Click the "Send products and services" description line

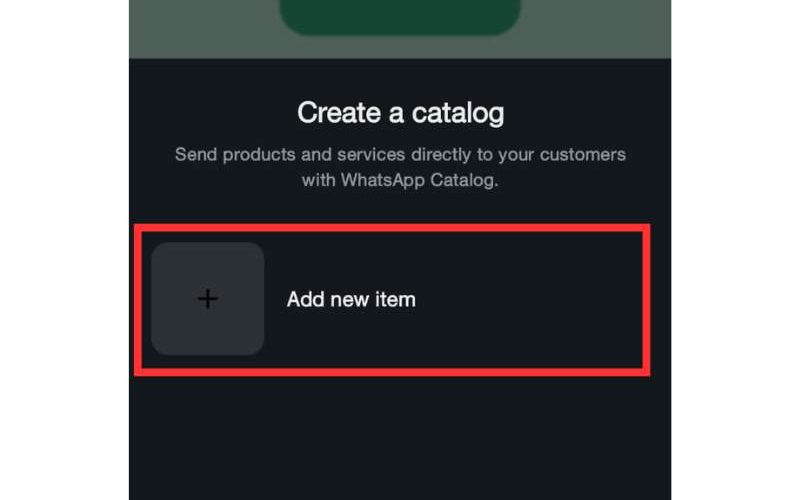pyautogui.click(x=400, y=155)
